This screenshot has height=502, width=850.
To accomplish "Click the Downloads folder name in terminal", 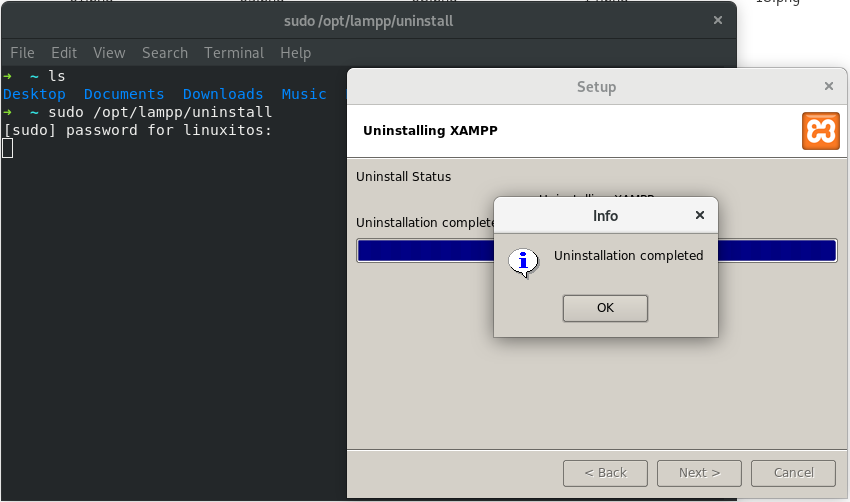I will [223, 94].
